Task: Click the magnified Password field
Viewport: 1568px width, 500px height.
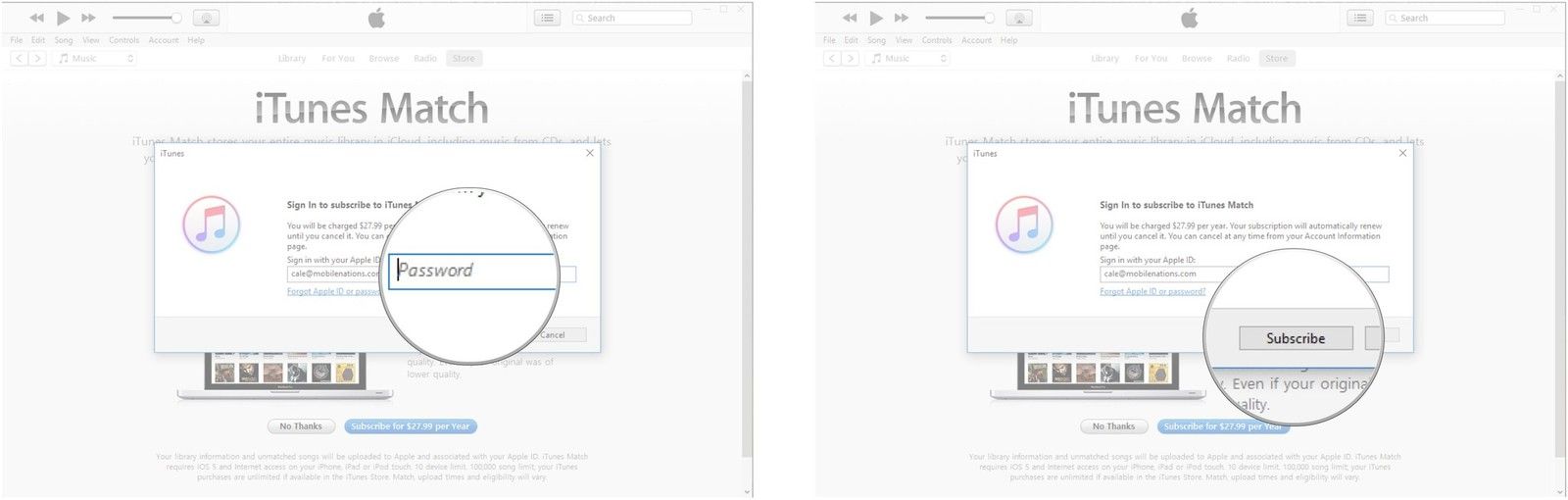Action: pyautogui.click(x=472, y=271)
